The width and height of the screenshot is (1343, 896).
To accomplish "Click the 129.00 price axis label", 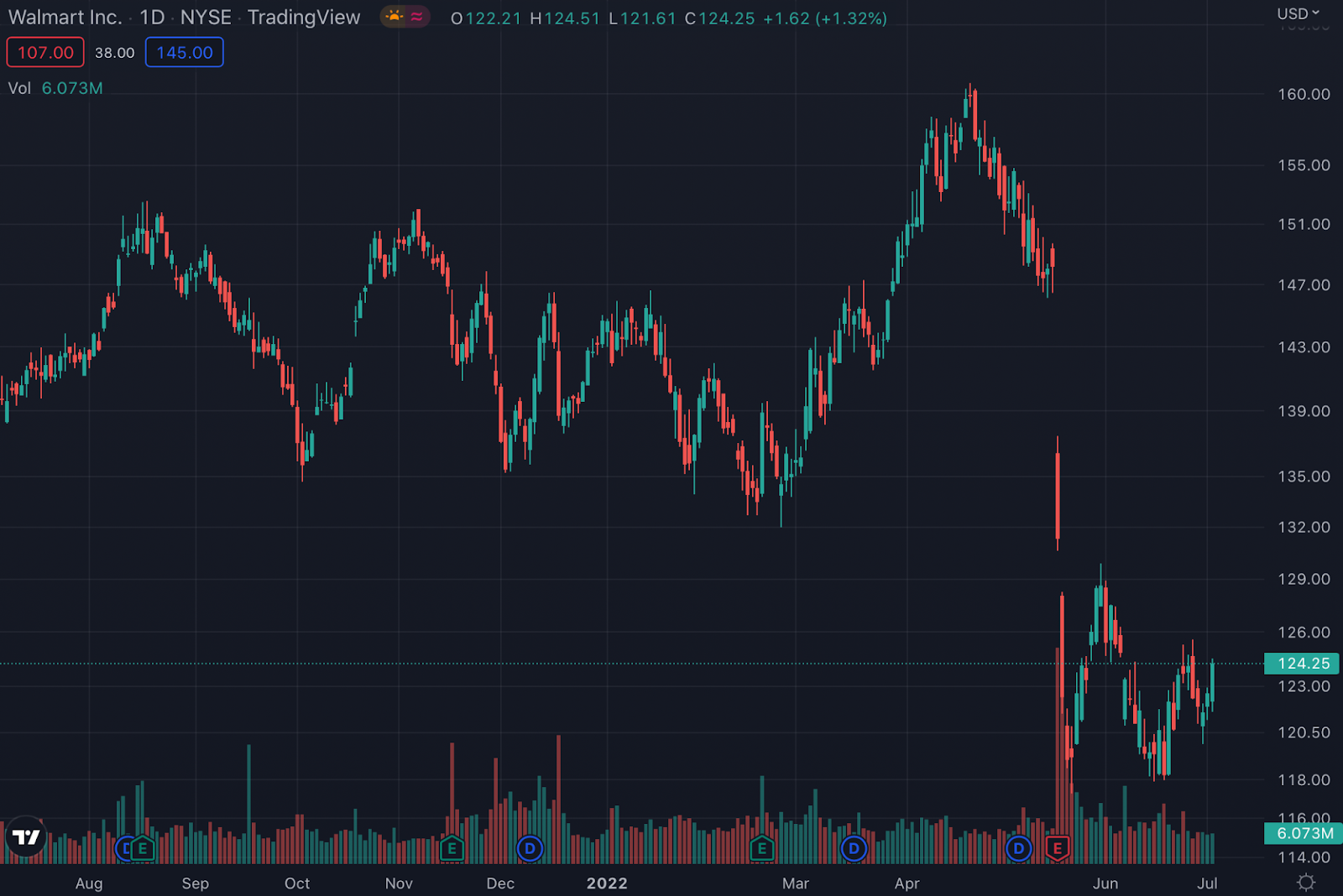I will coord(1304,579).
